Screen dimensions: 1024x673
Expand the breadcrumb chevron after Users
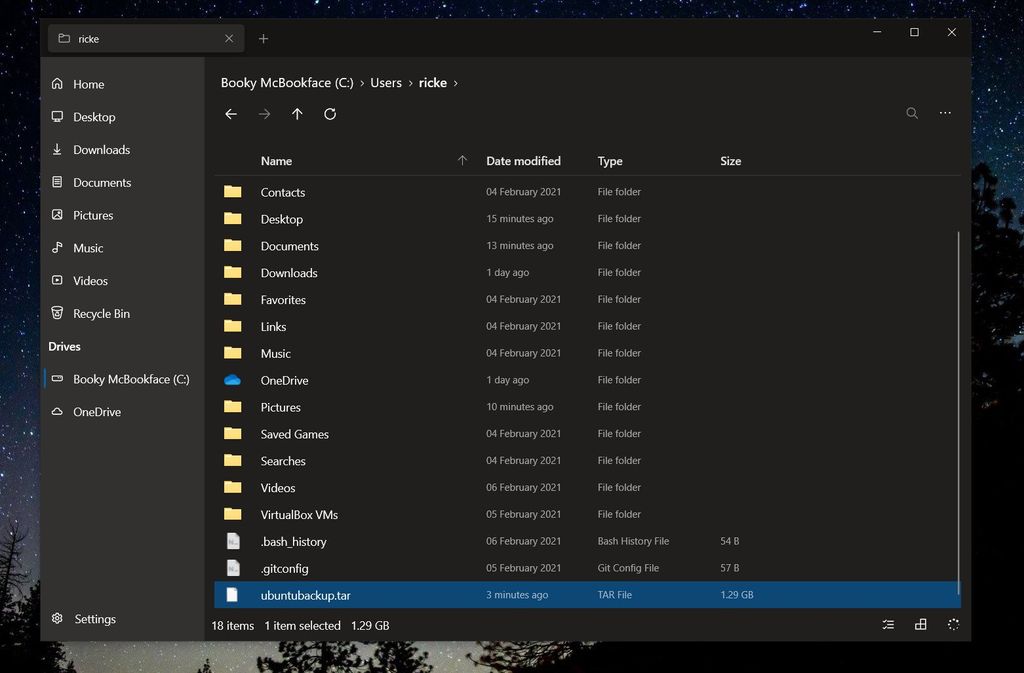point(411,83)
